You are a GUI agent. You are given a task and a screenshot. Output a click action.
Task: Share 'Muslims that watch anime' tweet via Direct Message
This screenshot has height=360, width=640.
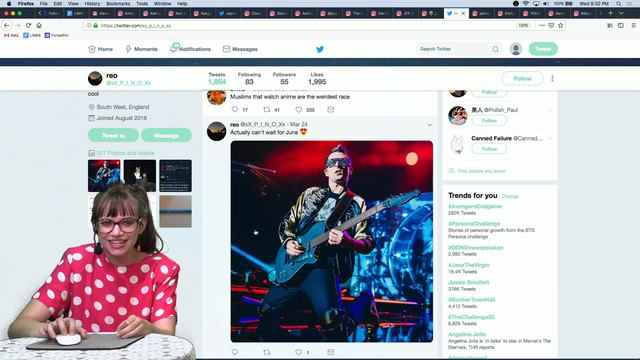[x=331, y=109]
